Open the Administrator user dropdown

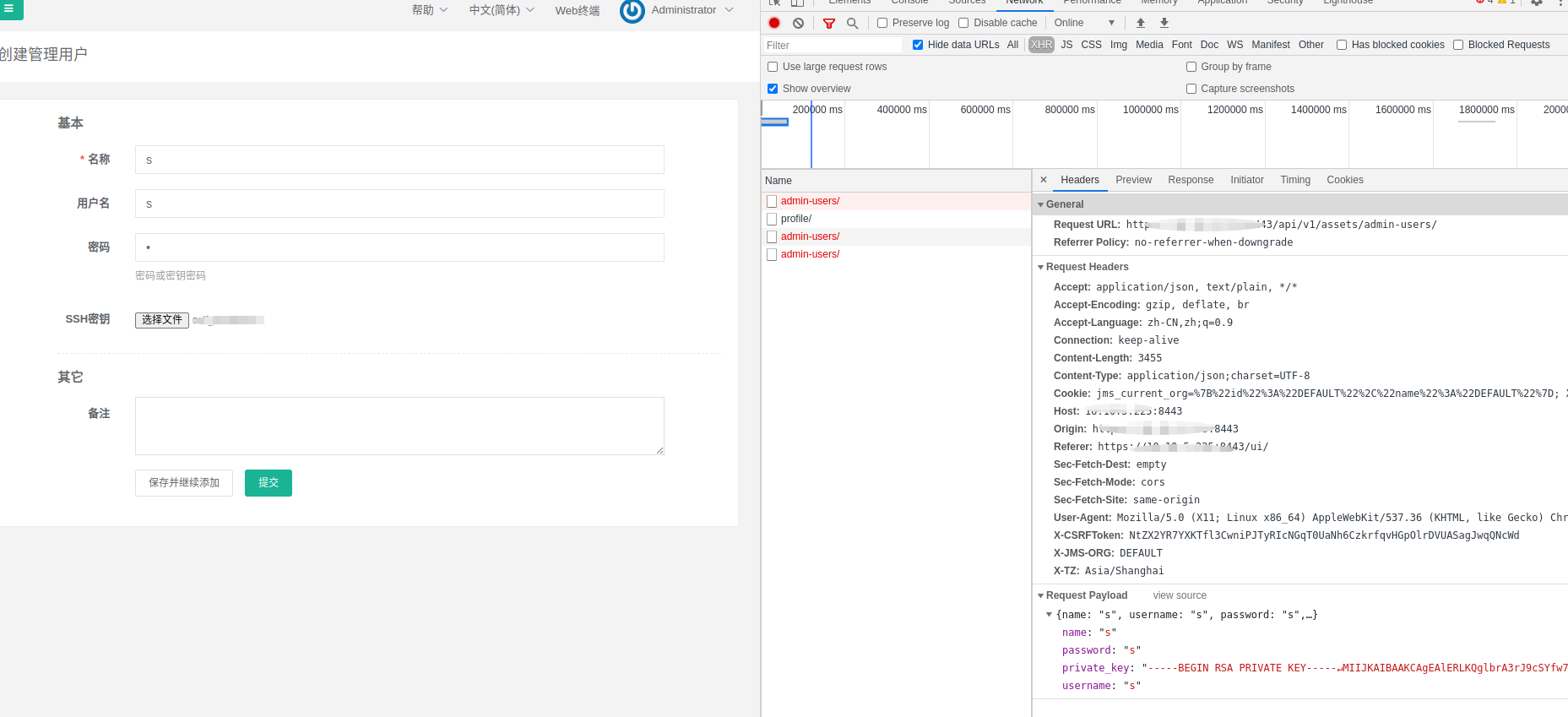coord(692,10)
